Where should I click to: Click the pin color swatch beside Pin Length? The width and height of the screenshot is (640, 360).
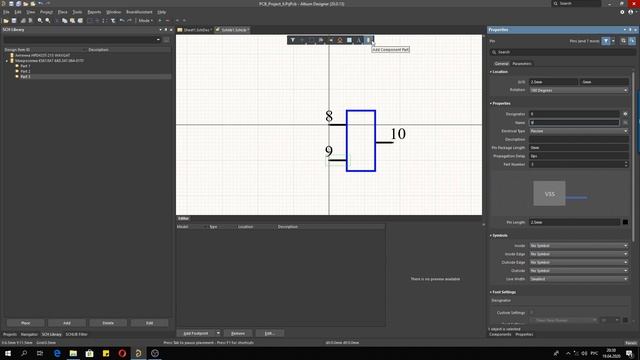tap(625, 222)
